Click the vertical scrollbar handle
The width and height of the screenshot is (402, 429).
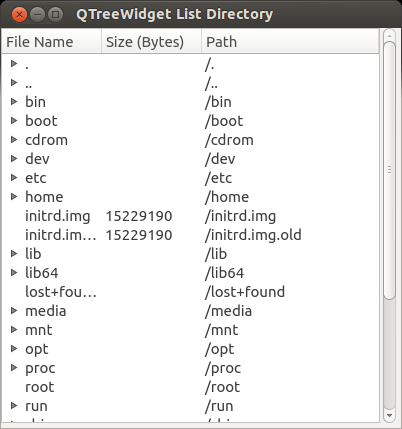[389, 170]
